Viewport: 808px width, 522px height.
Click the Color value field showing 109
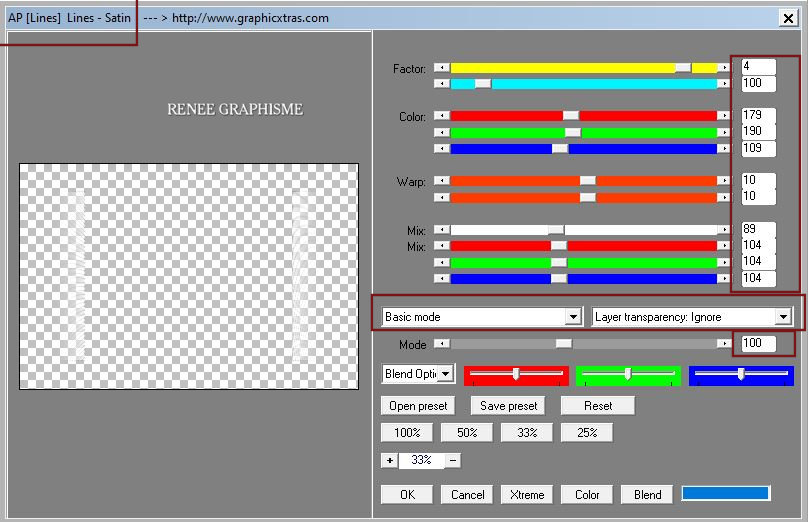[x=758, y=148]
